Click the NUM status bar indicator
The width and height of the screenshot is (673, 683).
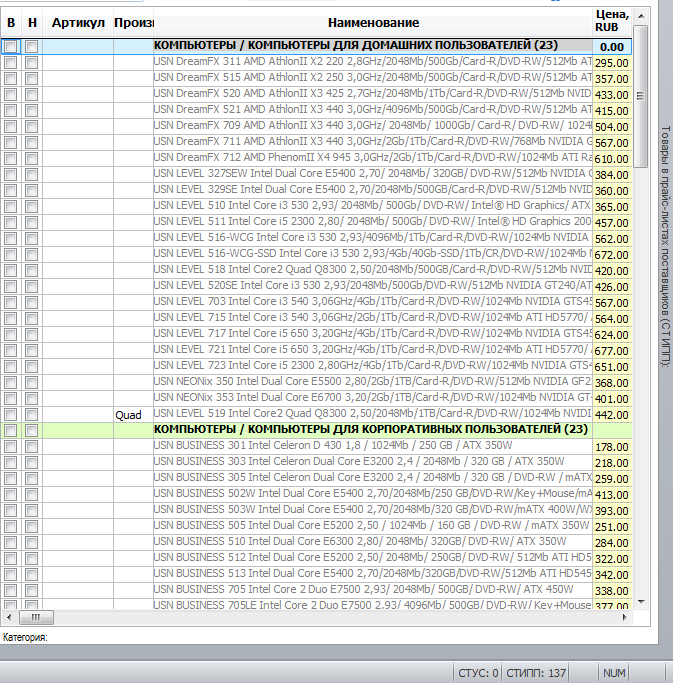tap(614, 673)
